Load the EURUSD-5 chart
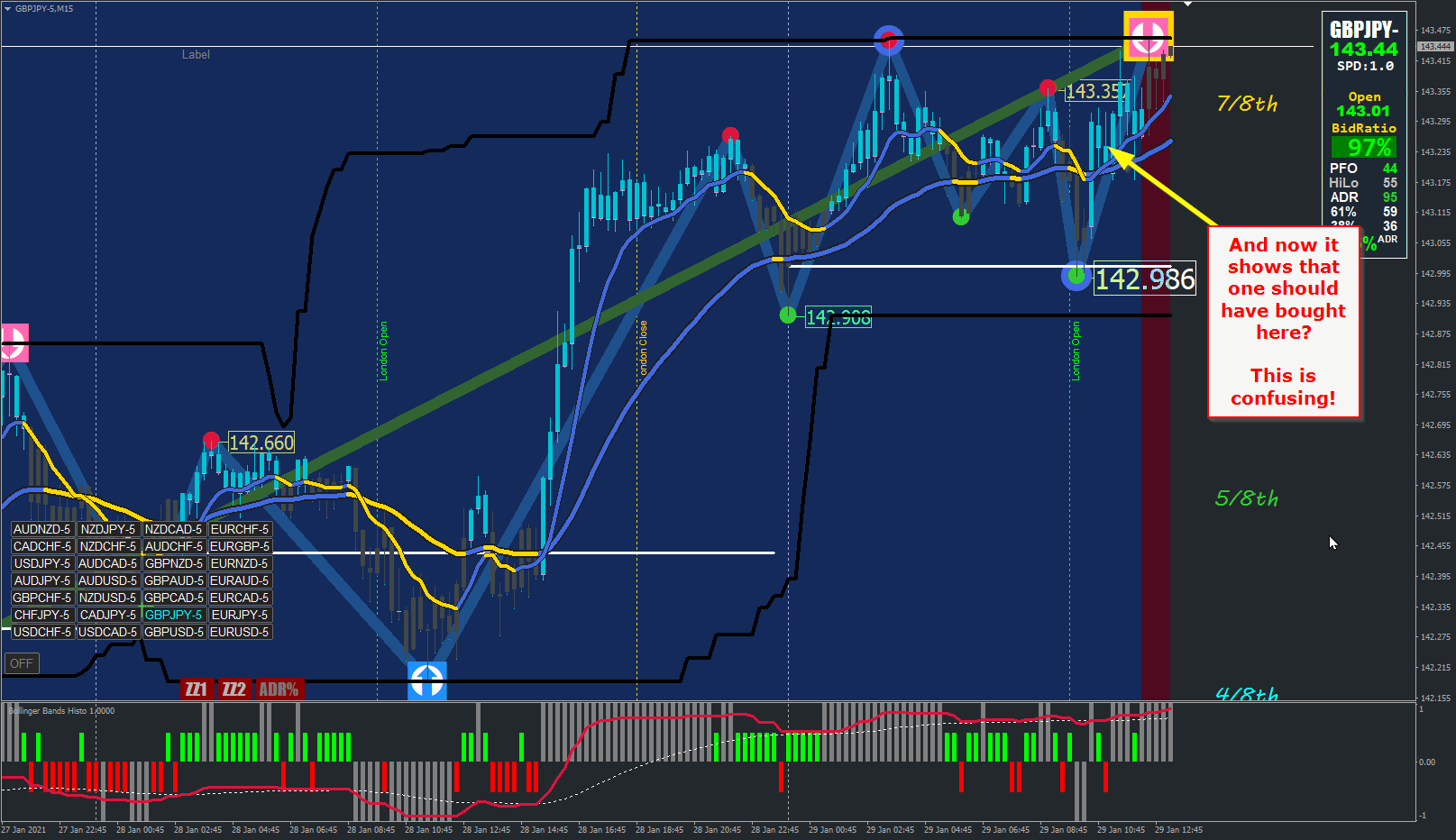1456x840 pixels. point(240,632)
